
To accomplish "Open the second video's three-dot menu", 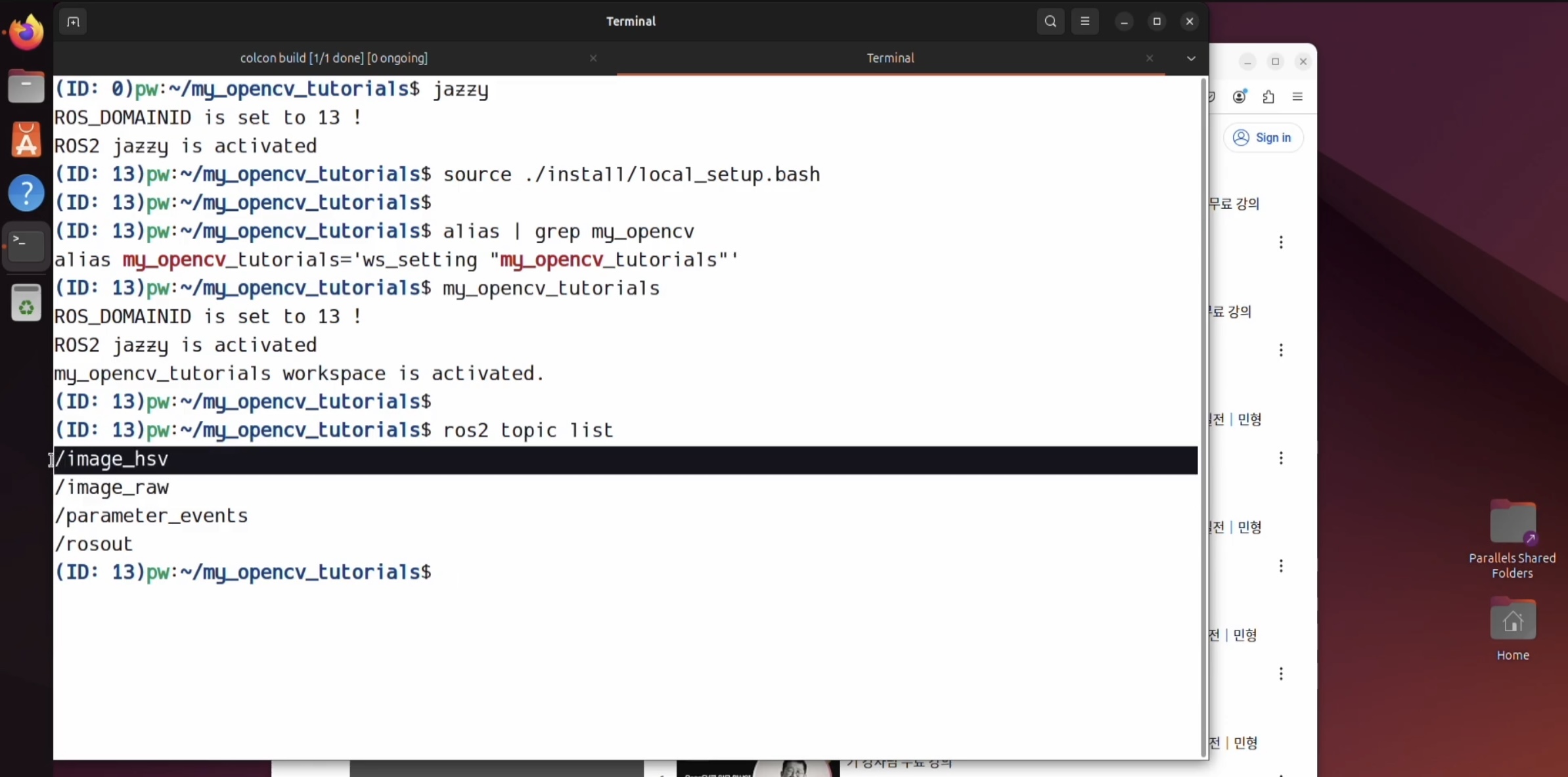I will [x=1281, y=350].
